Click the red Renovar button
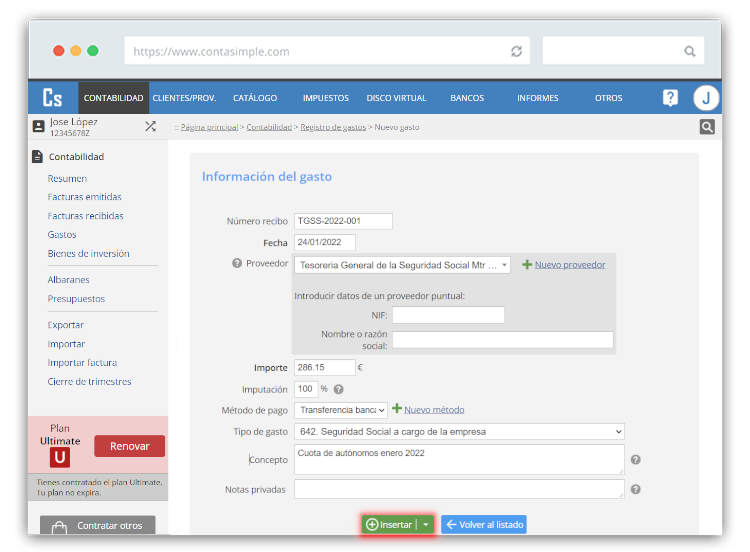Image resolution: width=750 pixels, height=552 pixels. pos(130,446)
